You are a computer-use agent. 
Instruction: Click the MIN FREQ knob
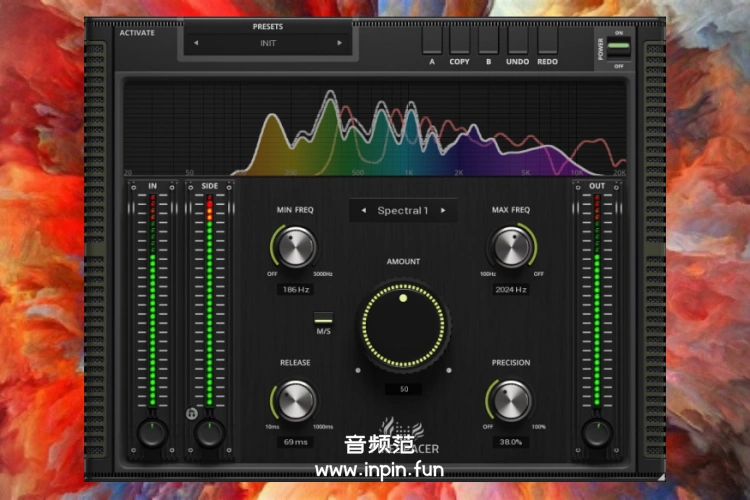[x=296, y=247]
